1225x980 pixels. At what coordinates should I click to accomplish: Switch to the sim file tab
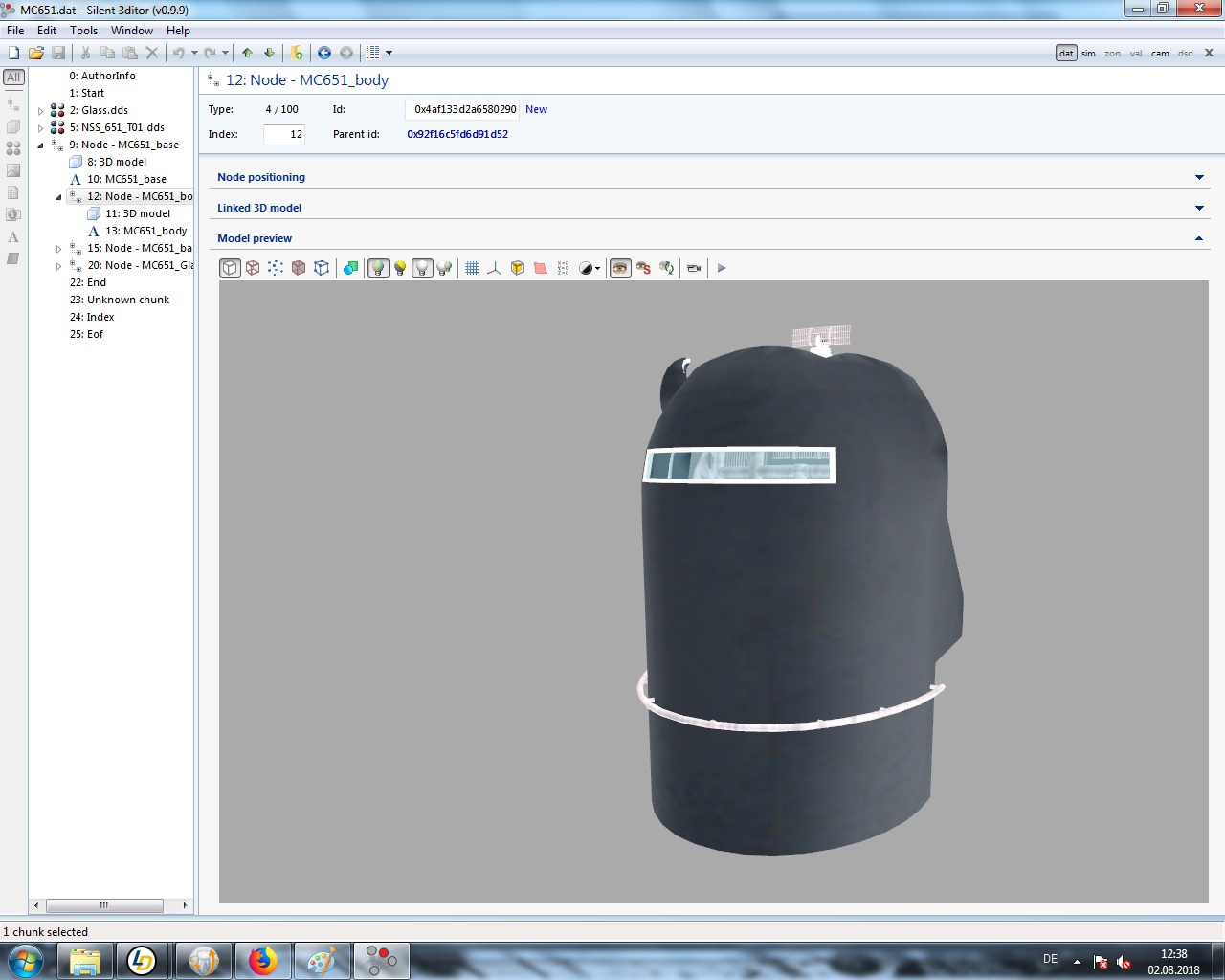pyautogui.click(x=1088, y=54)
